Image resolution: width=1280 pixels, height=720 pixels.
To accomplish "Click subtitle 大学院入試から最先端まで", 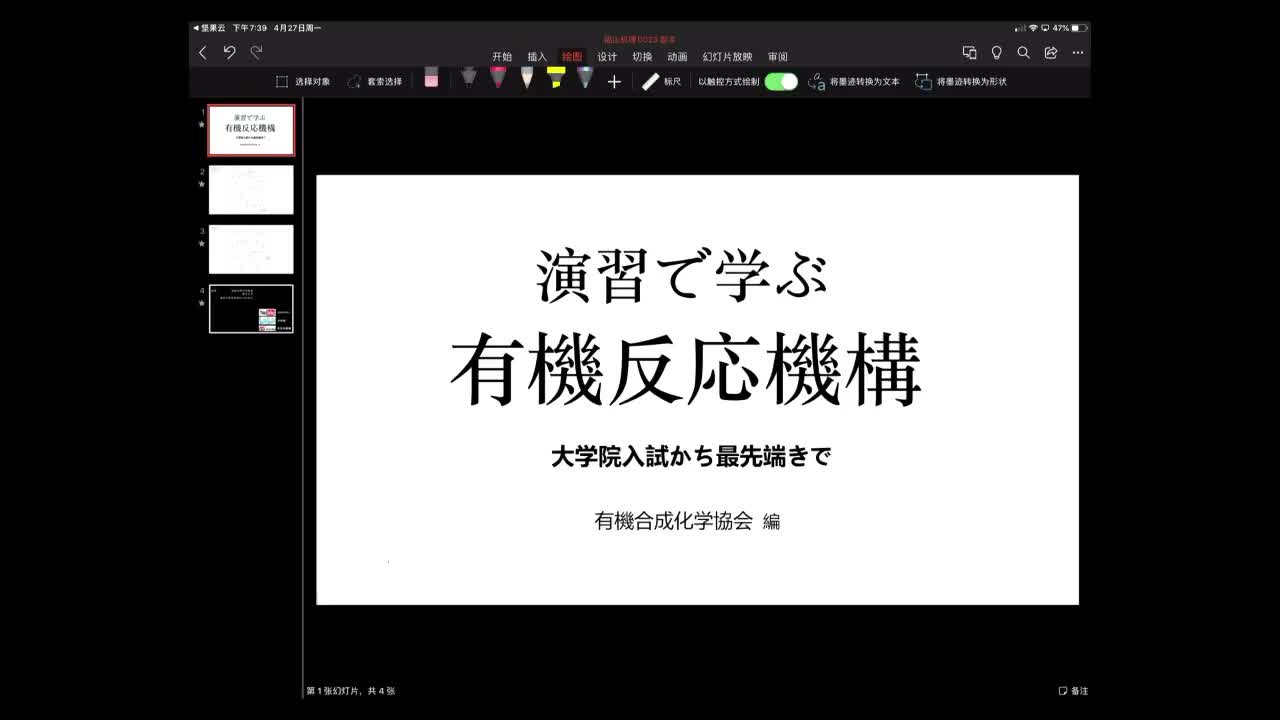I will point(691,457).
